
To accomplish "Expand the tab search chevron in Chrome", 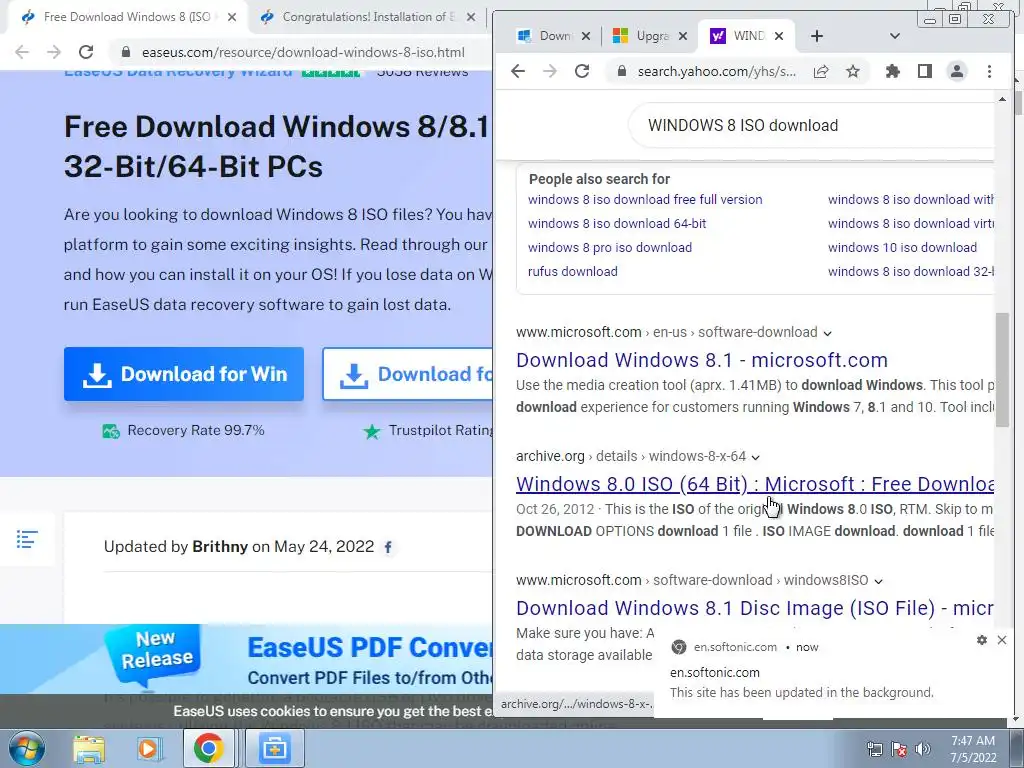I will 895,36.
